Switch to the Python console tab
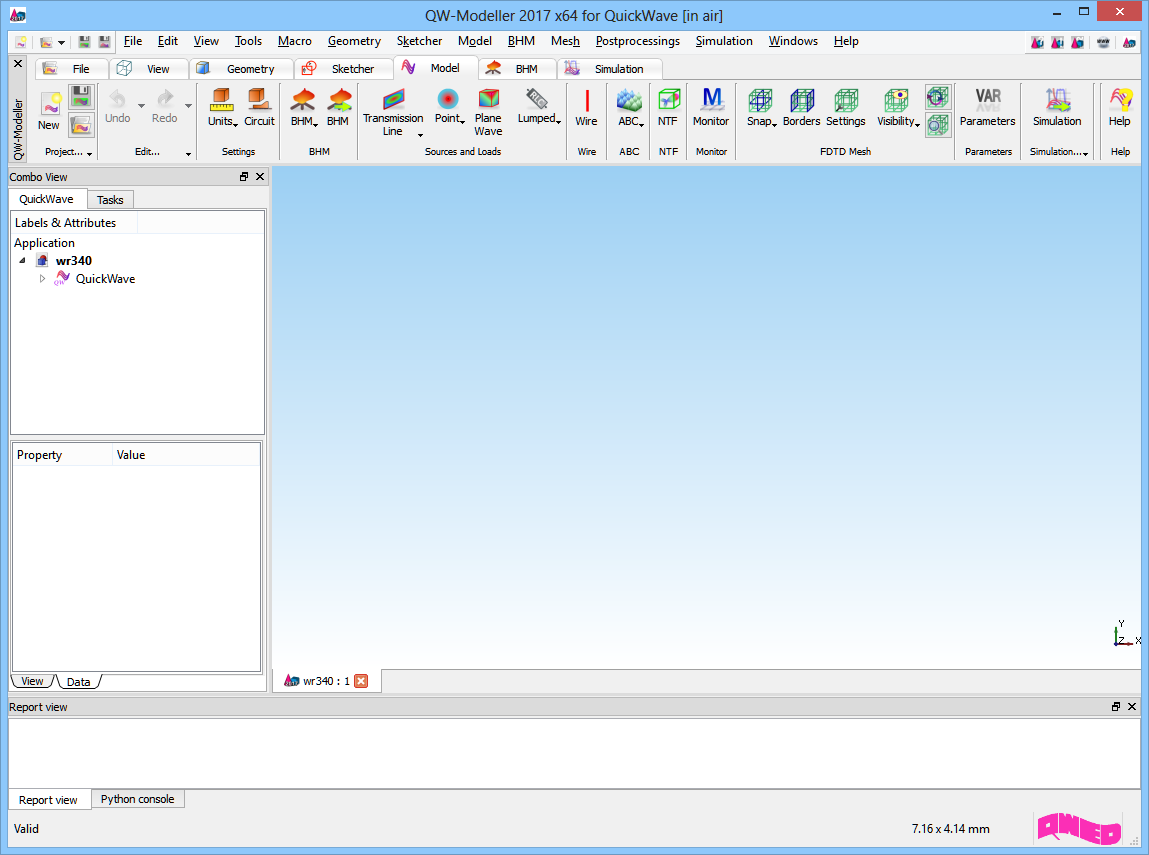Image resolution: width=1149 pixels, height=855 pixels. pos(137,799)
